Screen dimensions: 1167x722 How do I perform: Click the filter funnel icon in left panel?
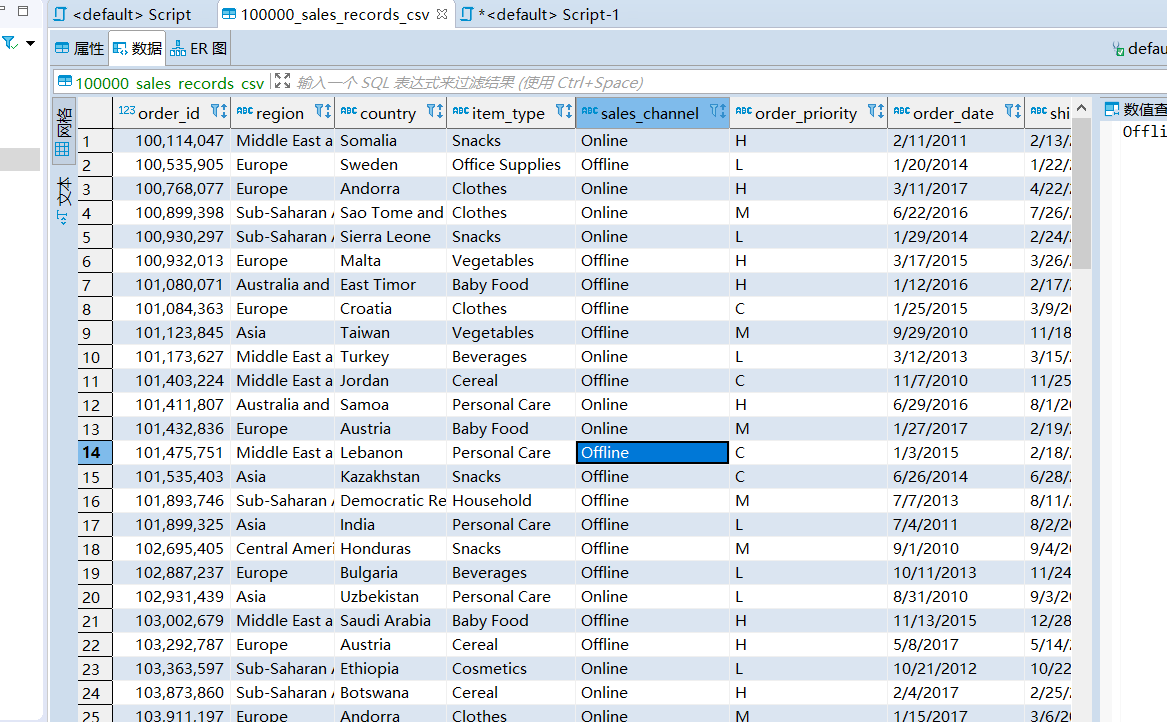tap(9, 43)
